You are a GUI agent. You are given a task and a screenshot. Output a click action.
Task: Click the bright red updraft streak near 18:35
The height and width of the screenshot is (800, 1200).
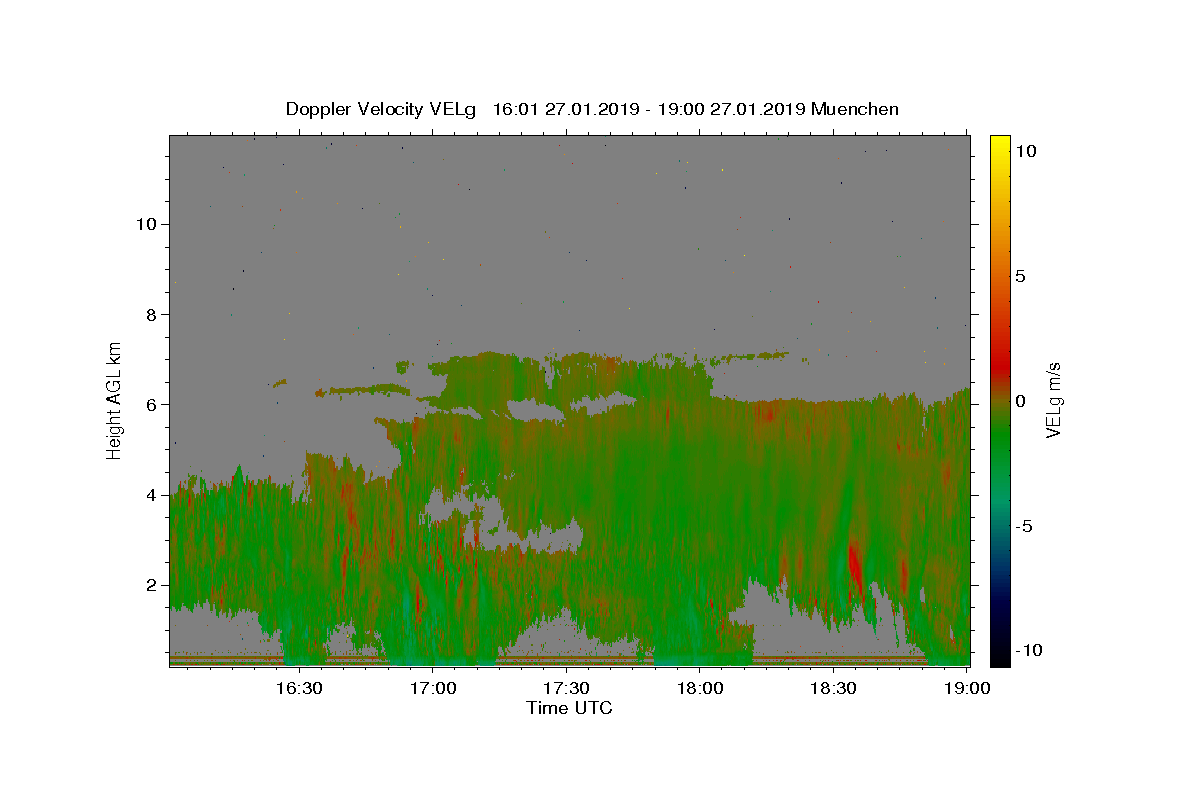click(x=855, y=566)
